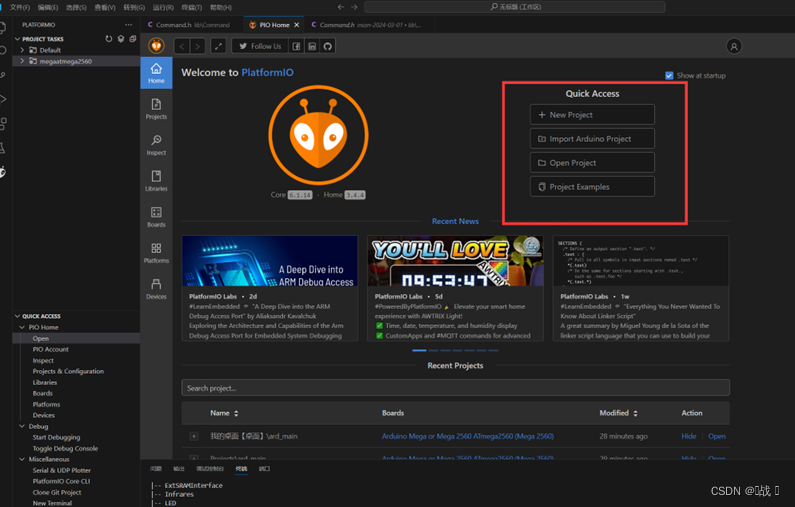This screenshot has width=795, height=507.
Task: Click the New Project button
Action: [x=592, y=115]
